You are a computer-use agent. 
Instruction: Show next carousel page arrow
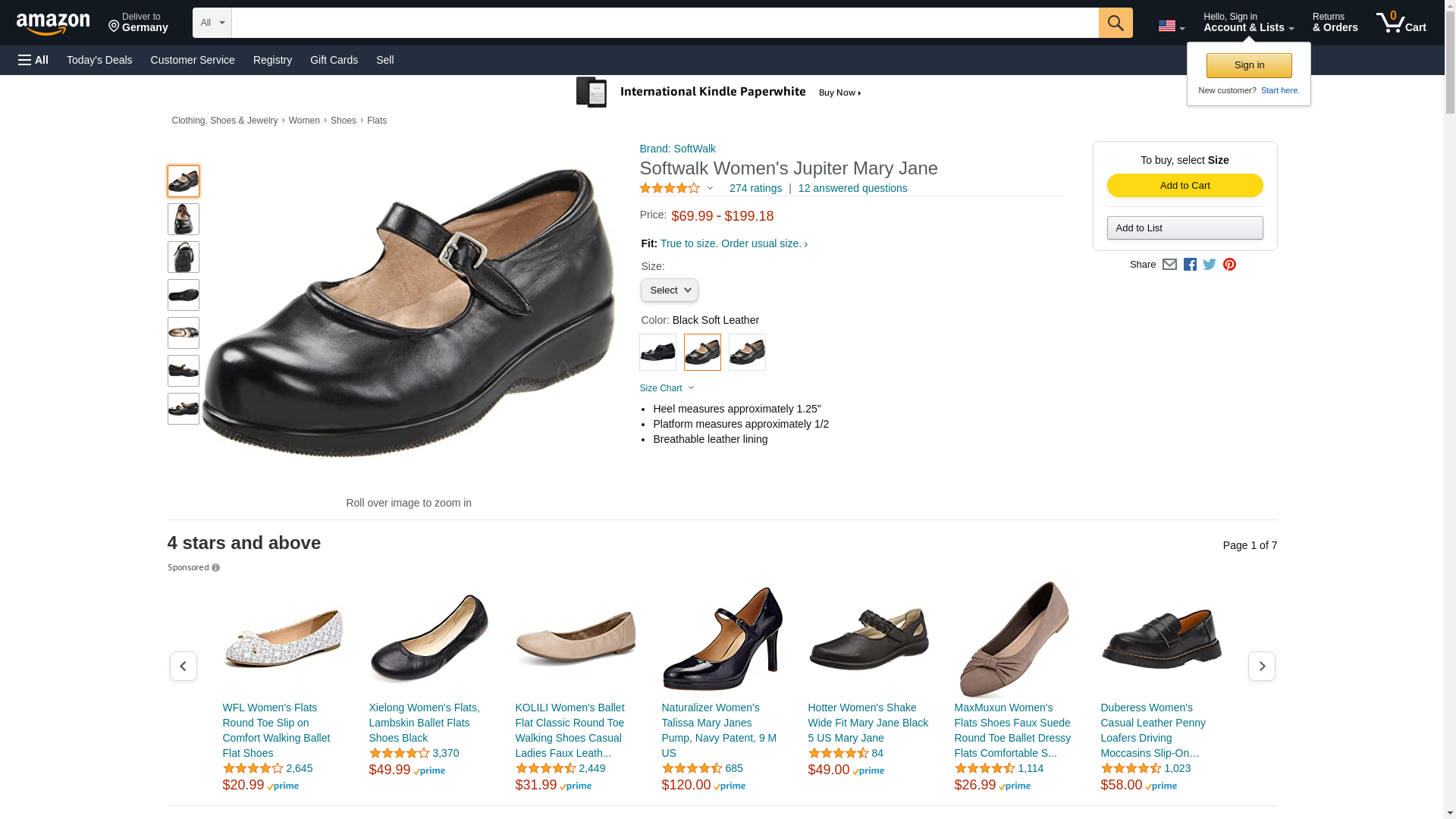1261,666
